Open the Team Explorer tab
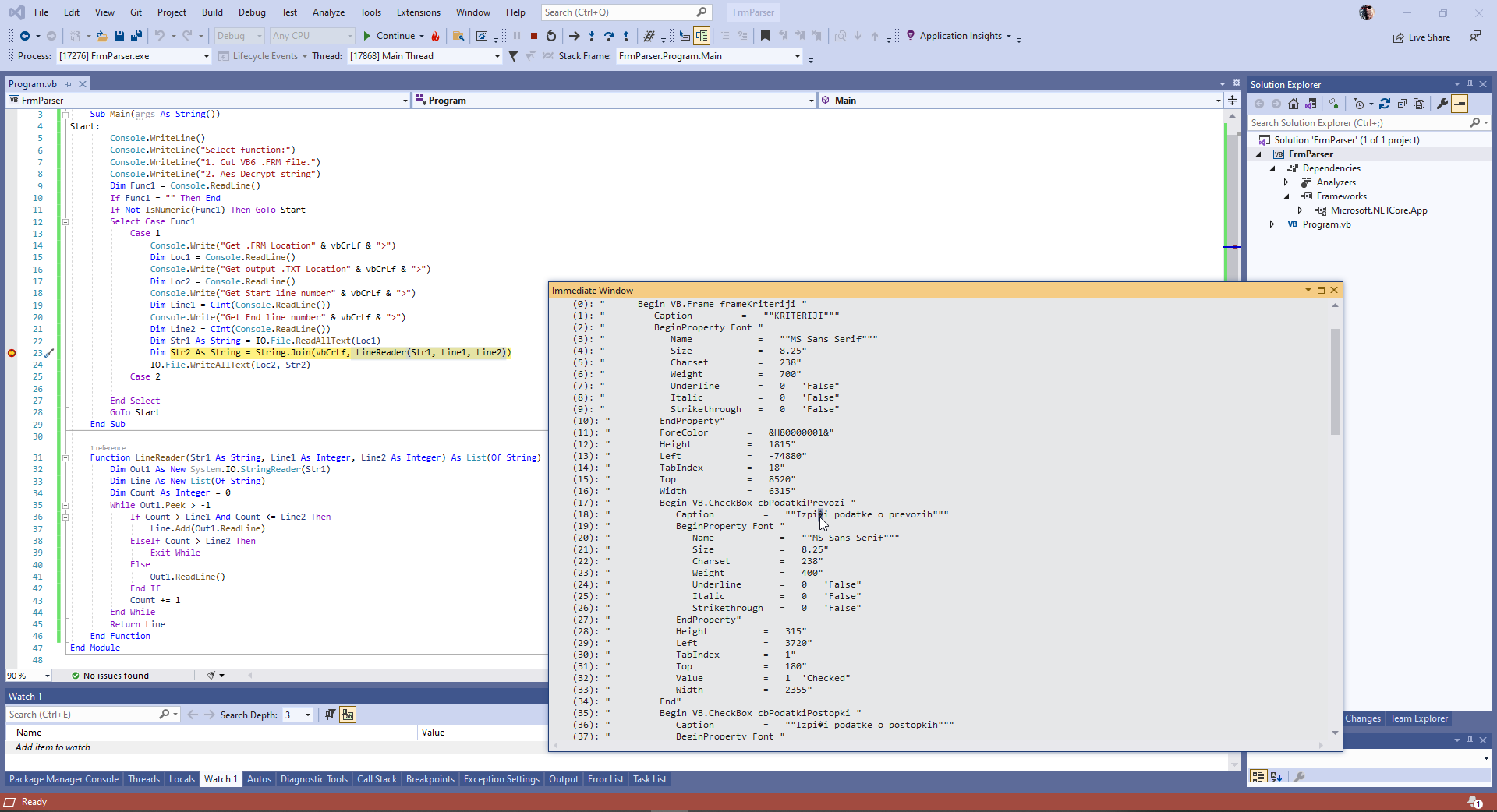The width and height of the screenshot is (1497, 812). pyautogui.click(x=1419, y=718)
